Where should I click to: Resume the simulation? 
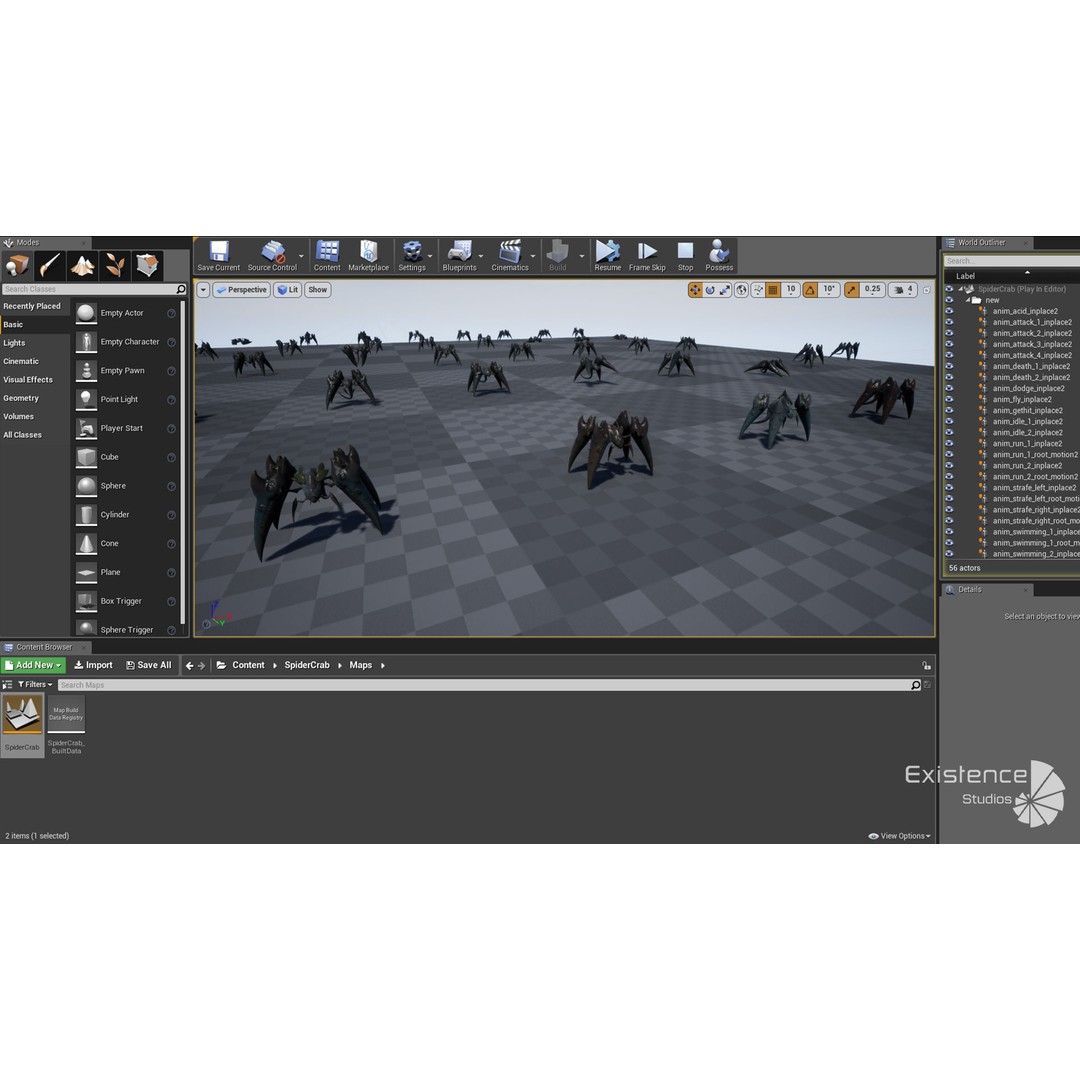[x=608, y=256]
